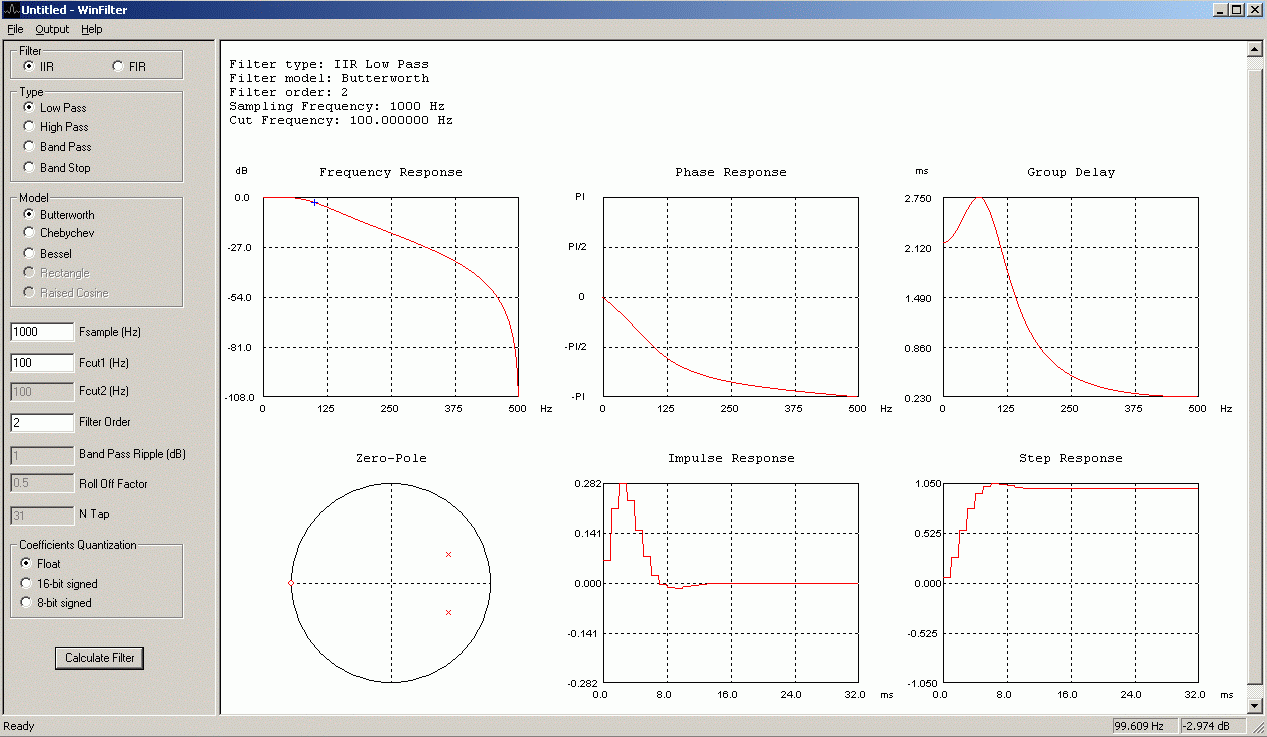Click the lower pole marker in Zero-Pole plot

point(448,612)
